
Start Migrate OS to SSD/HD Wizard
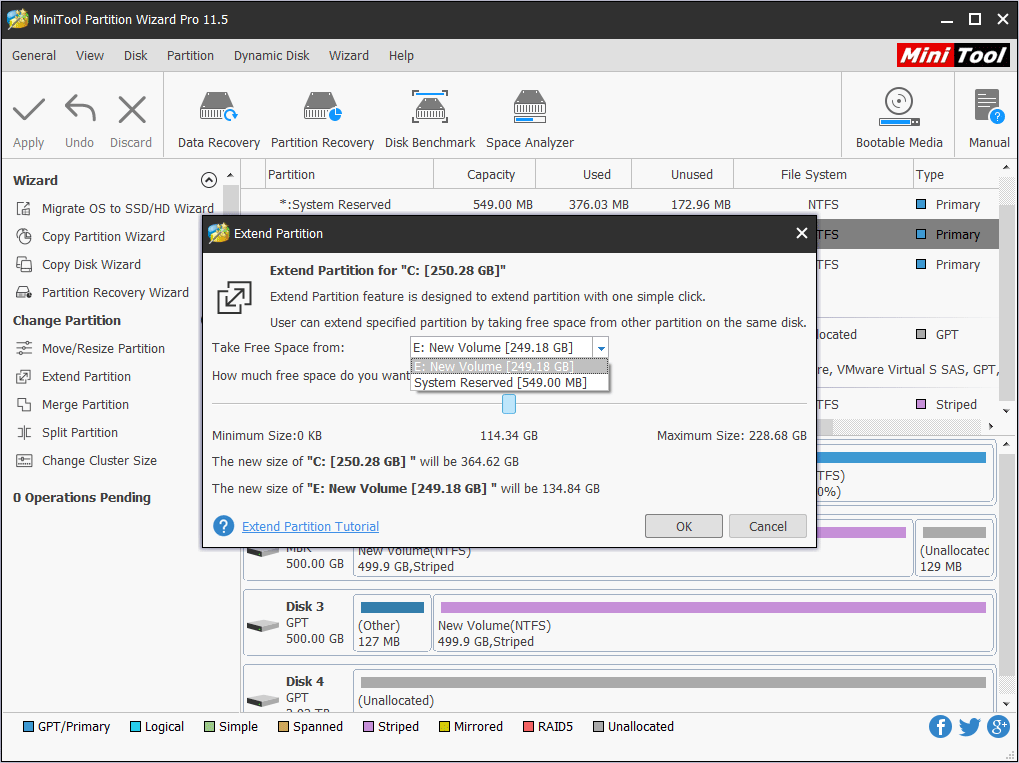[x=114, y=209]
